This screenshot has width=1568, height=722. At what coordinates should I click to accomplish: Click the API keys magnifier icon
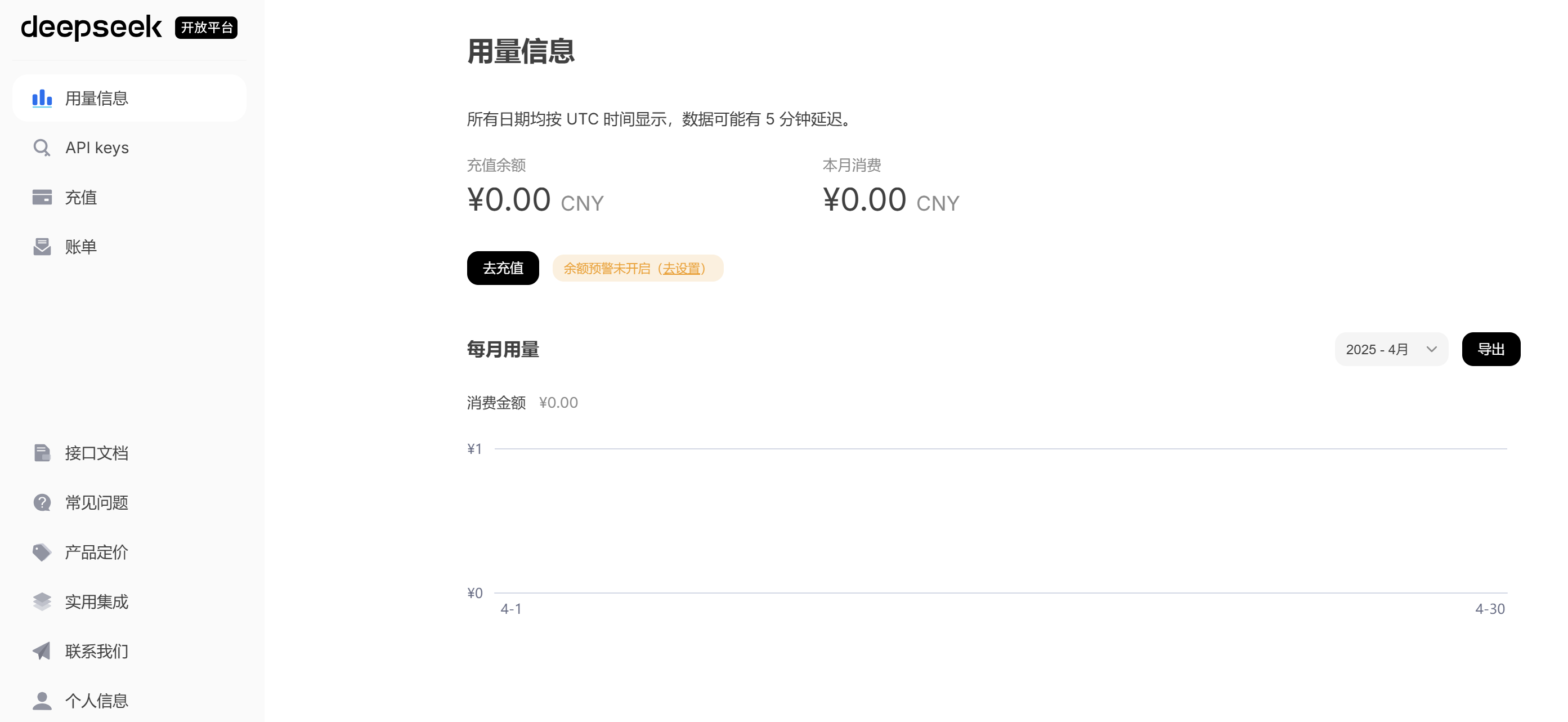(x=42, y=148)
